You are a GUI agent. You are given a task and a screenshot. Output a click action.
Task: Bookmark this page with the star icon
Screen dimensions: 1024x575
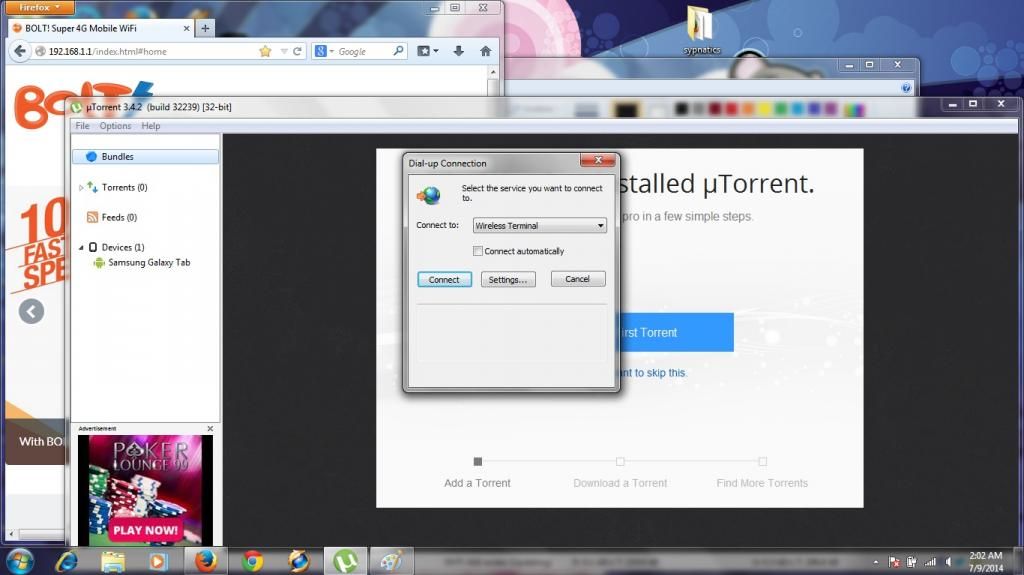point(265,51)
